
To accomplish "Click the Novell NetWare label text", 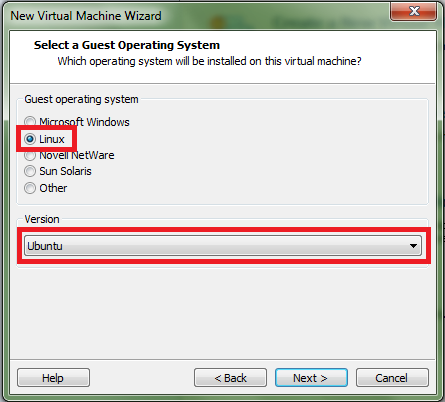I will tap(77, 155).
